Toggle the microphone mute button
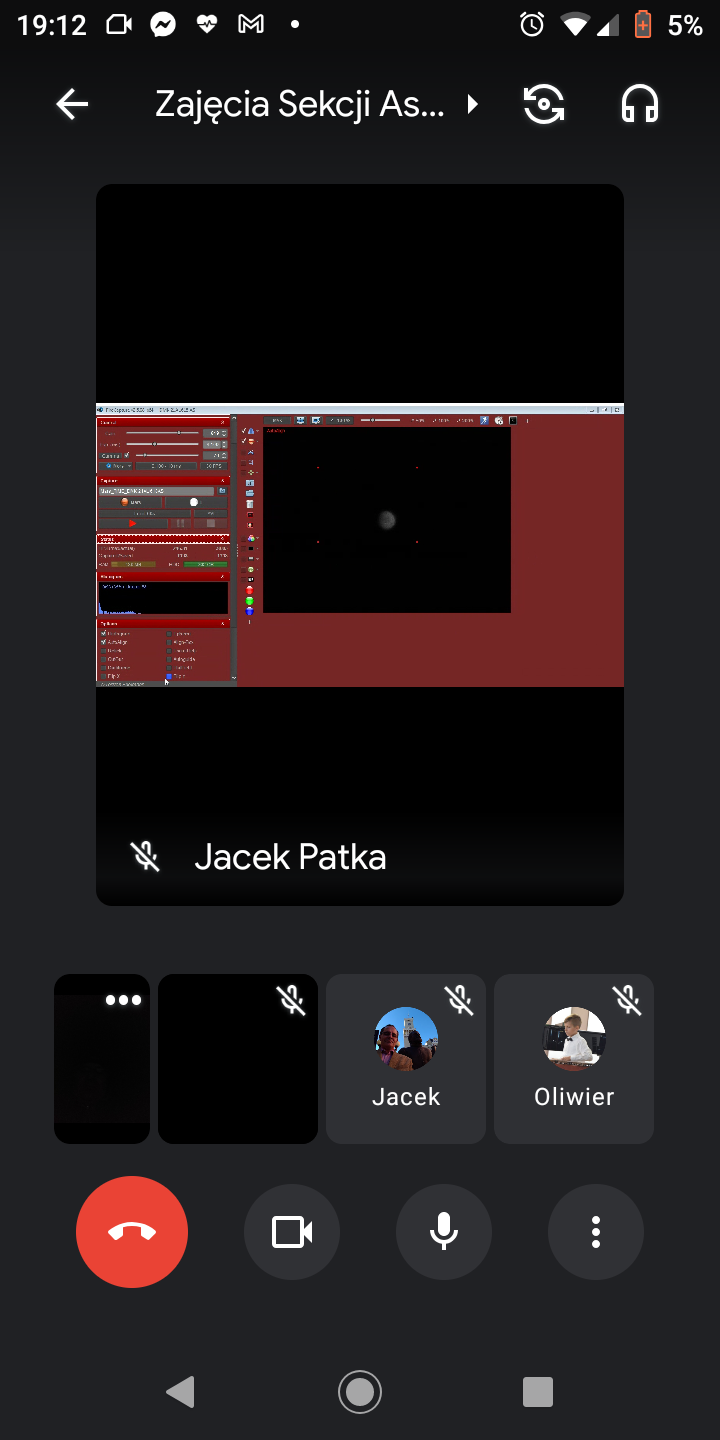 point(444,1232)
